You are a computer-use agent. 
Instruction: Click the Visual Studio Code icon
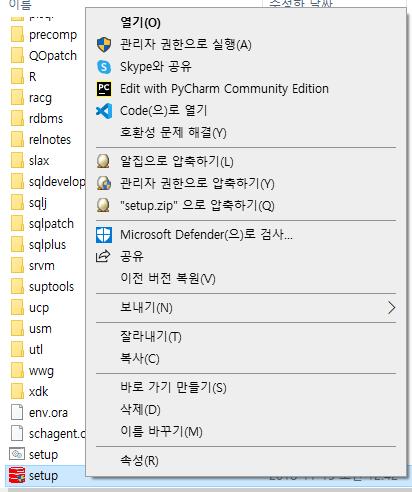(104, 111)
